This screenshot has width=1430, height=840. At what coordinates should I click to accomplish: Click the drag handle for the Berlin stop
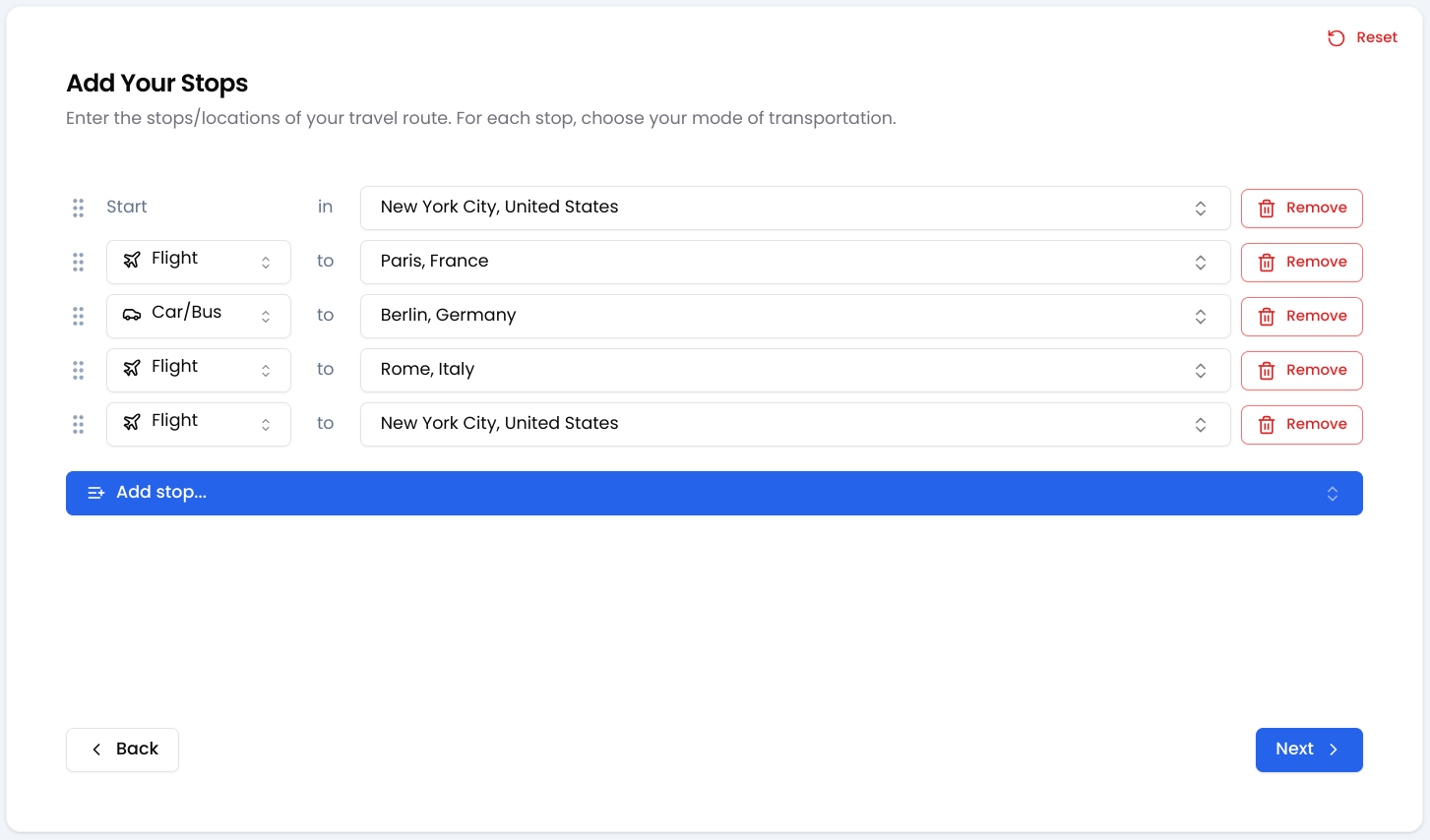point(78,316)
